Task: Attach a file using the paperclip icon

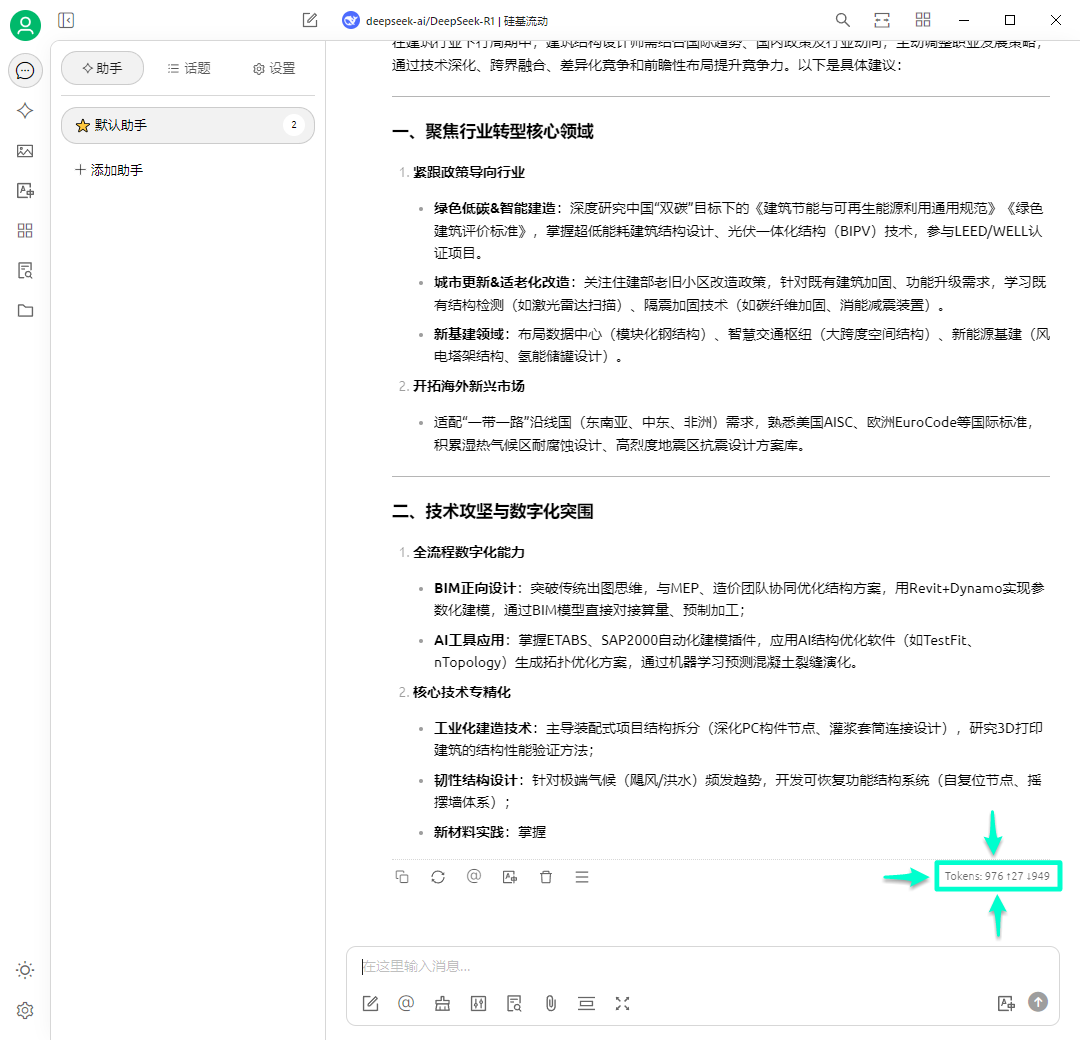Action: coord(550,1003)
